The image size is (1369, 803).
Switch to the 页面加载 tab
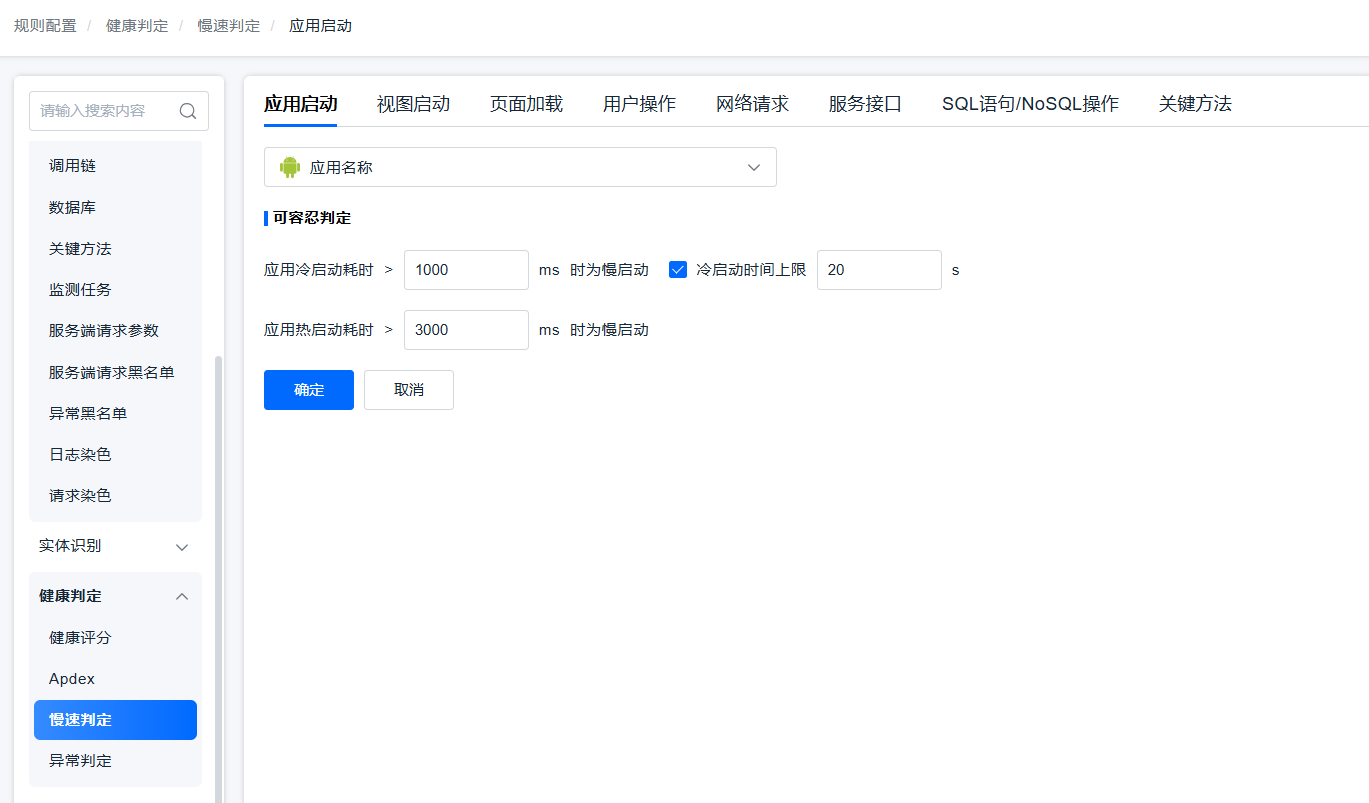click(526, 104)
